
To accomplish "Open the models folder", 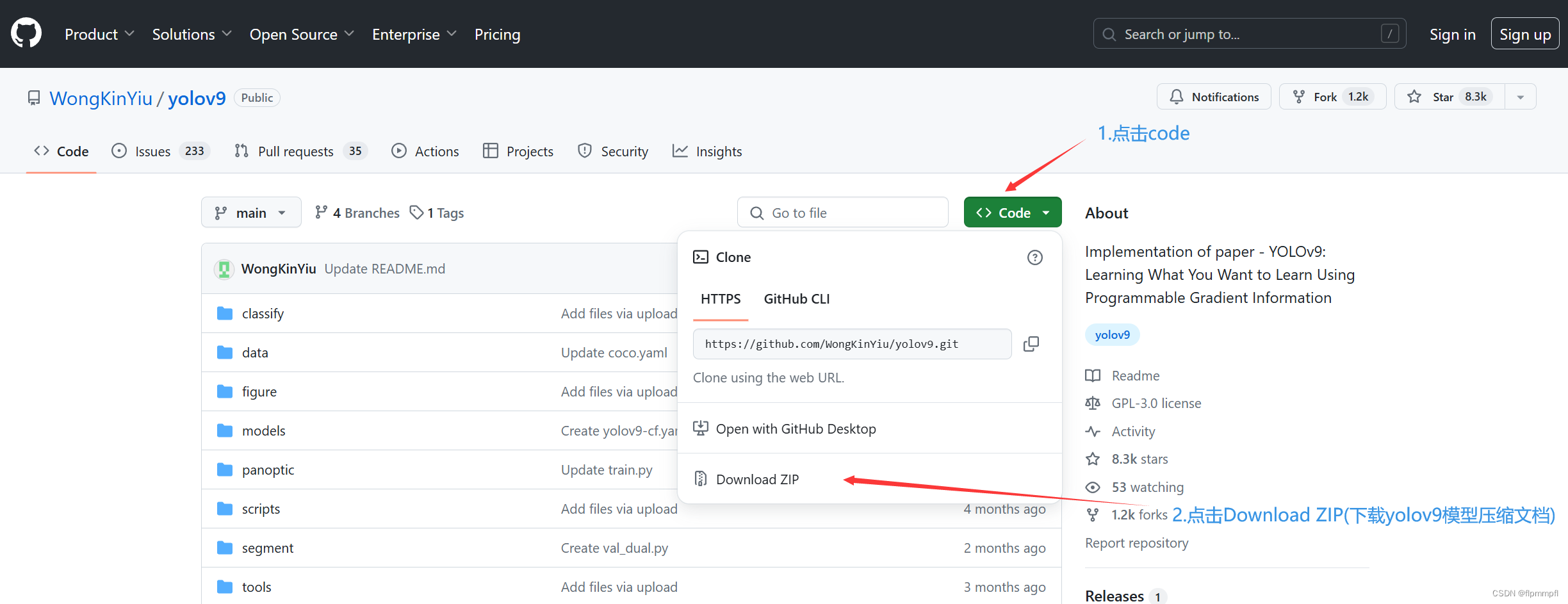I will [x=264, y=430].
